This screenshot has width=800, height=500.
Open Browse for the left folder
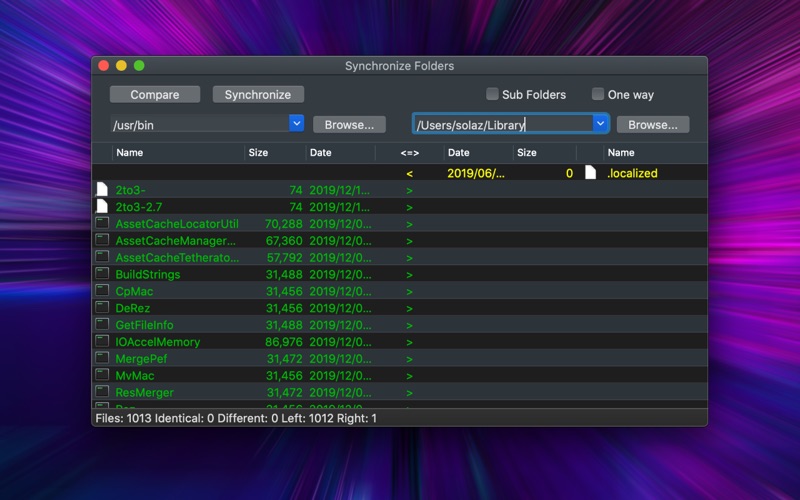pos(349,124)
